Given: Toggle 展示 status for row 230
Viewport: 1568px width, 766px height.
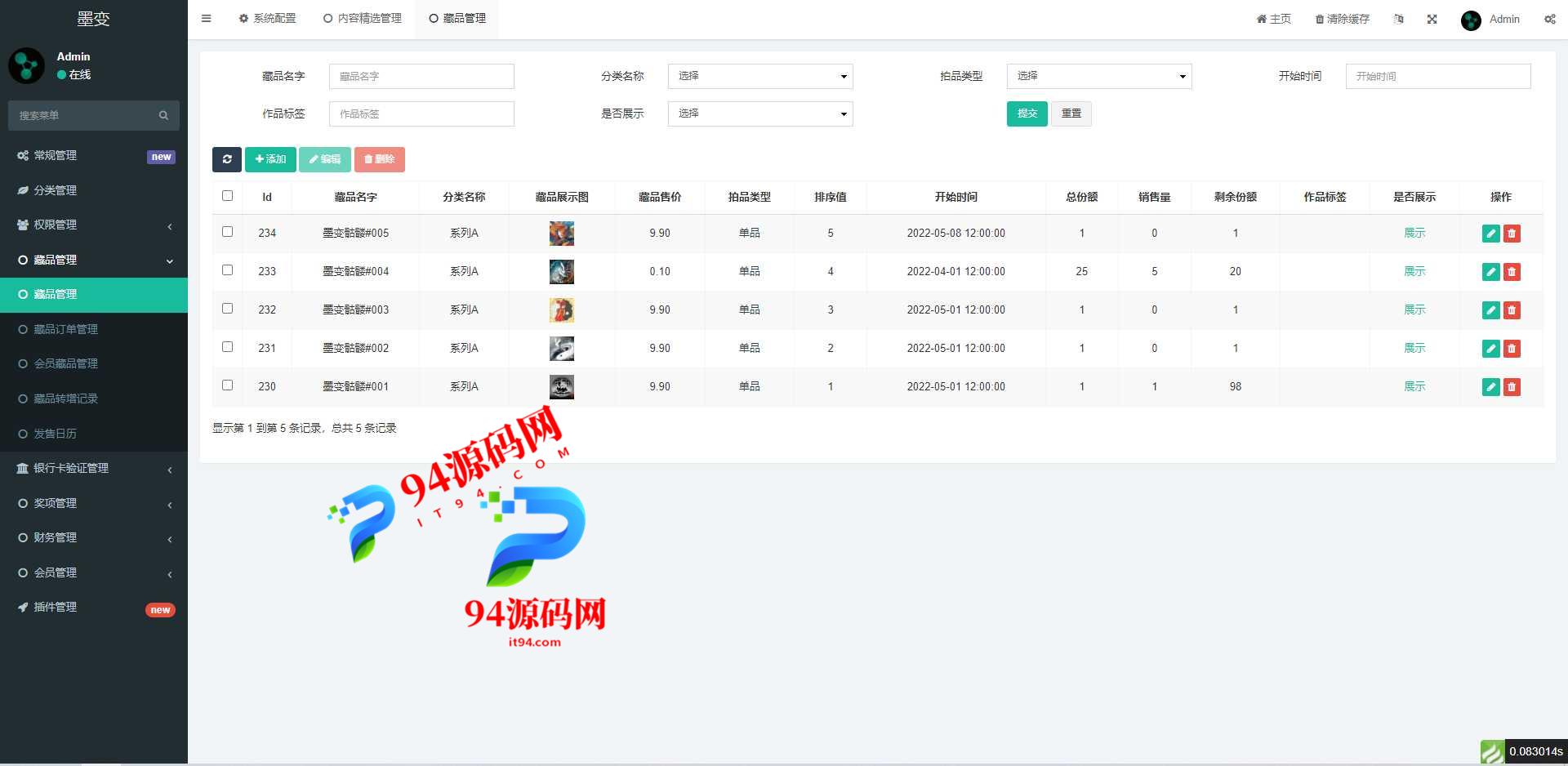Looking at the screenshot, I should click(1414, 386).
